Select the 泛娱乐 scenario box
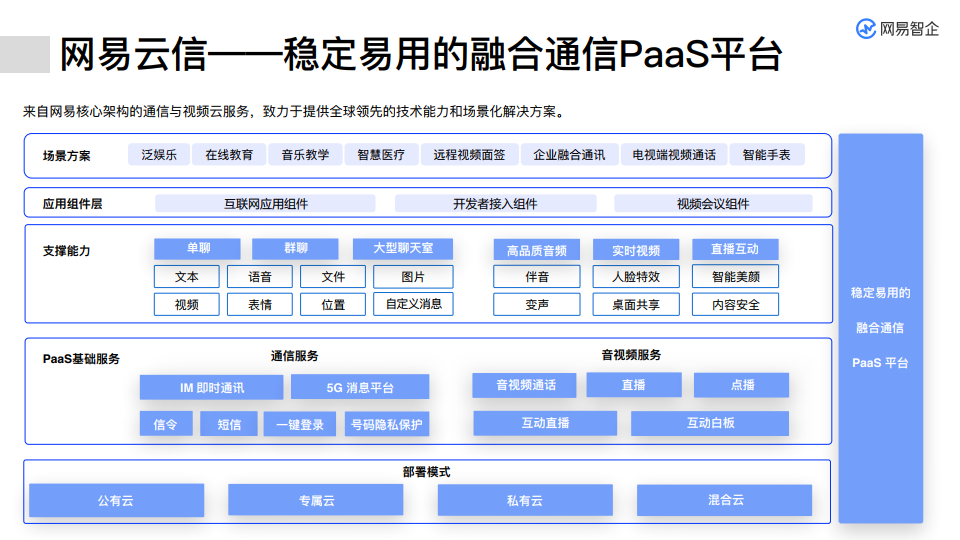 tap(159, 155)
